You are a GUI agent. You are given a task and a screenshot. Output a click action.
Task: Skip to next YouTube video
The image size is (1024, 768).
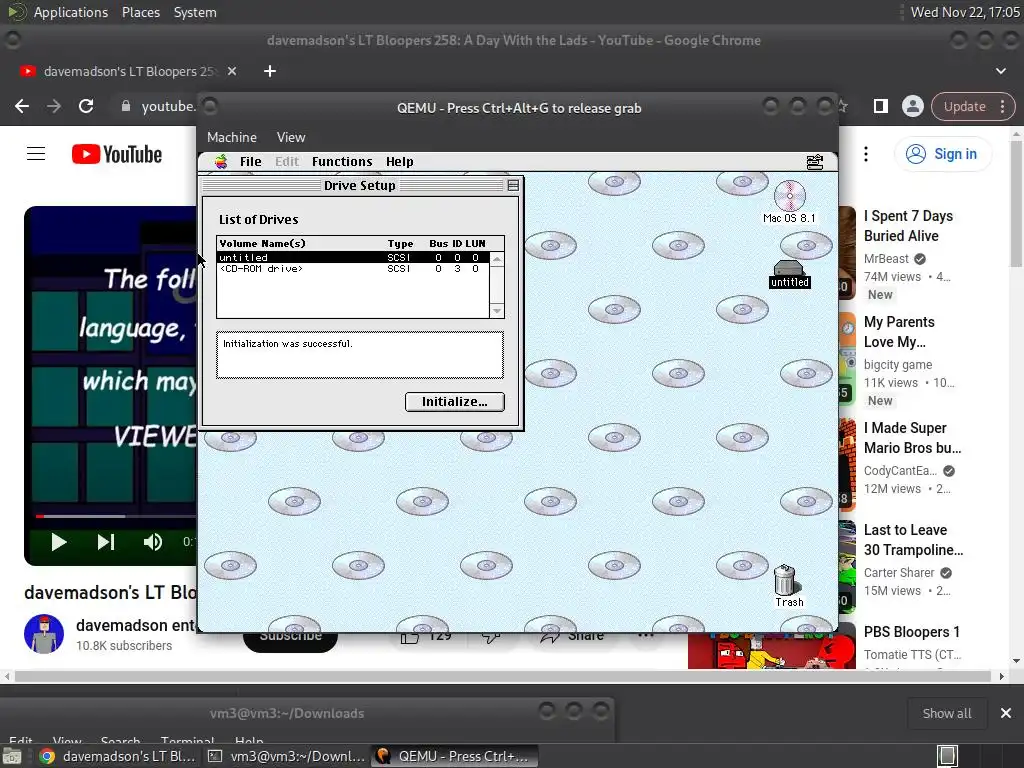pos(106,542)
